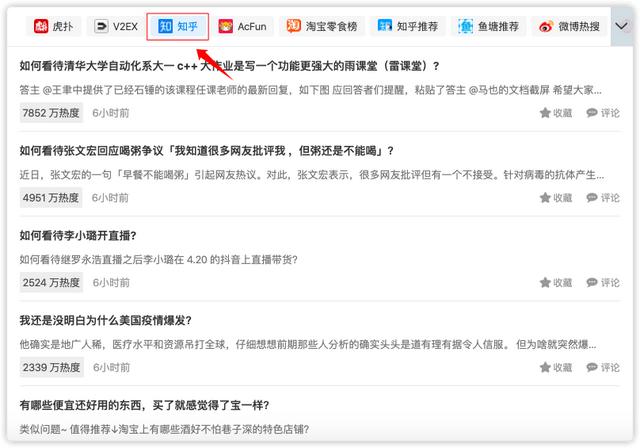Click summary text starting 他确实是地广人稀
This screenshot has width=640, height=448.
coord(308,344)
